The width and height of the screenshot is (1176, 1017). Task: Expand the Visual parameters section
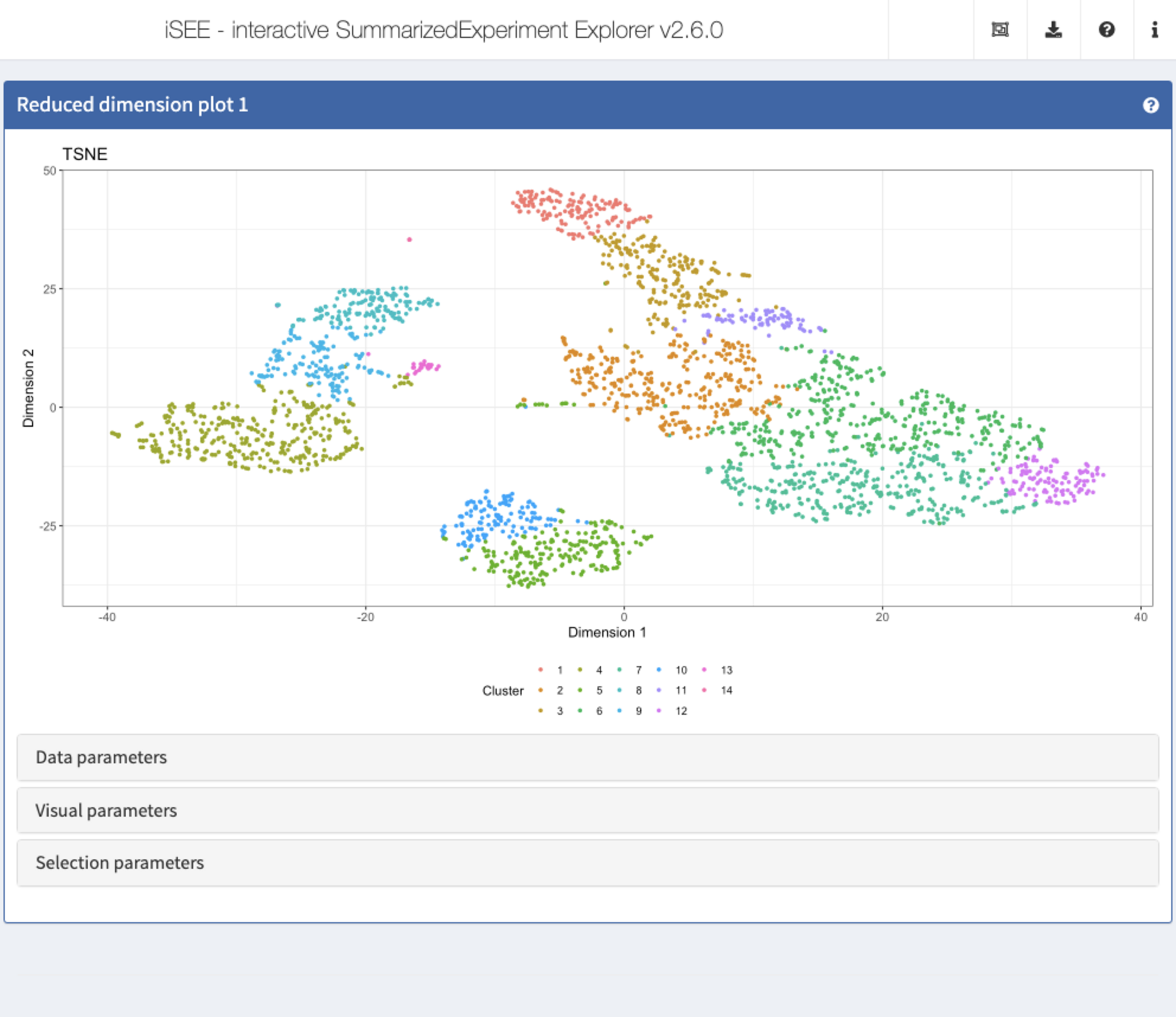coord(587,810)
